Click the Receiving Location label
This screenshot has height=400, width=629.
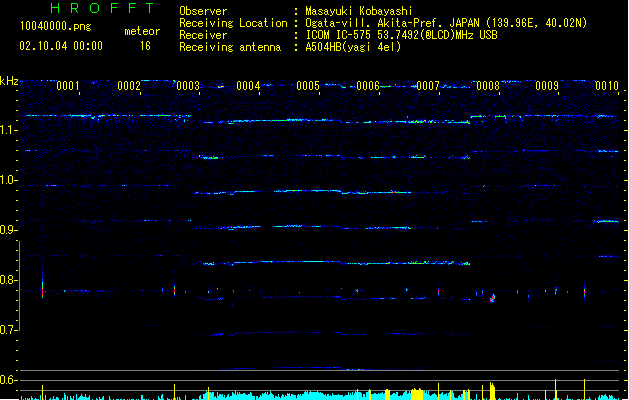(x=233, y=23)
